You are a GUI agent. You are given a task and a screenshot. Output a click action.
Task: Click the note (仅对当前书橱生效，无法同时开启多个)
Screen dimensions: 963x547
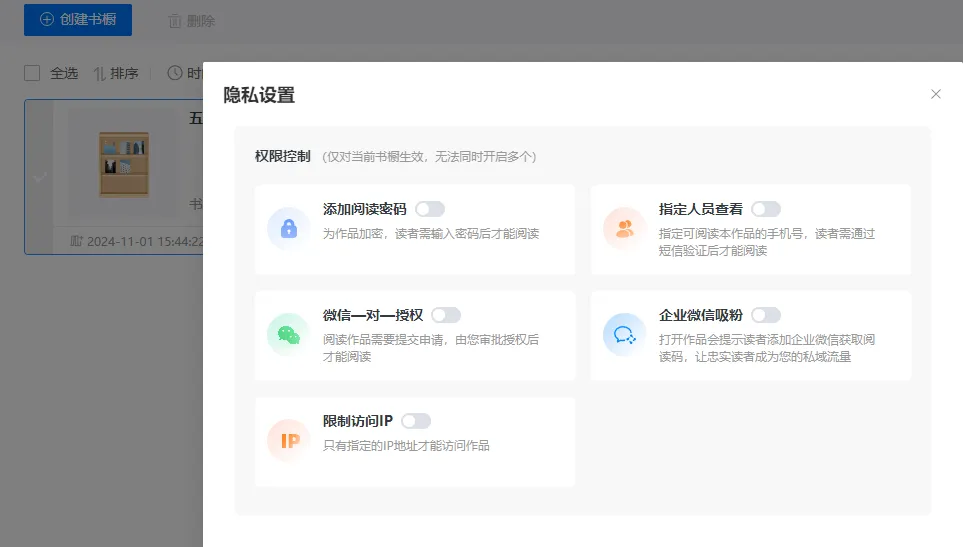pyautogui.click(x=429, y=157)
